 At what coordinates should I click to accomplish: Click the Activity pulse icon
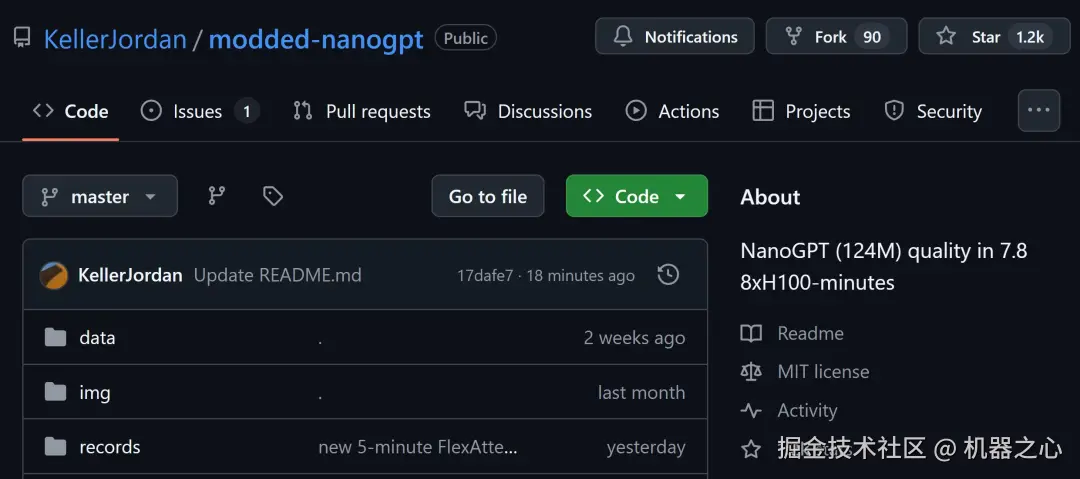tap(751, 410)
